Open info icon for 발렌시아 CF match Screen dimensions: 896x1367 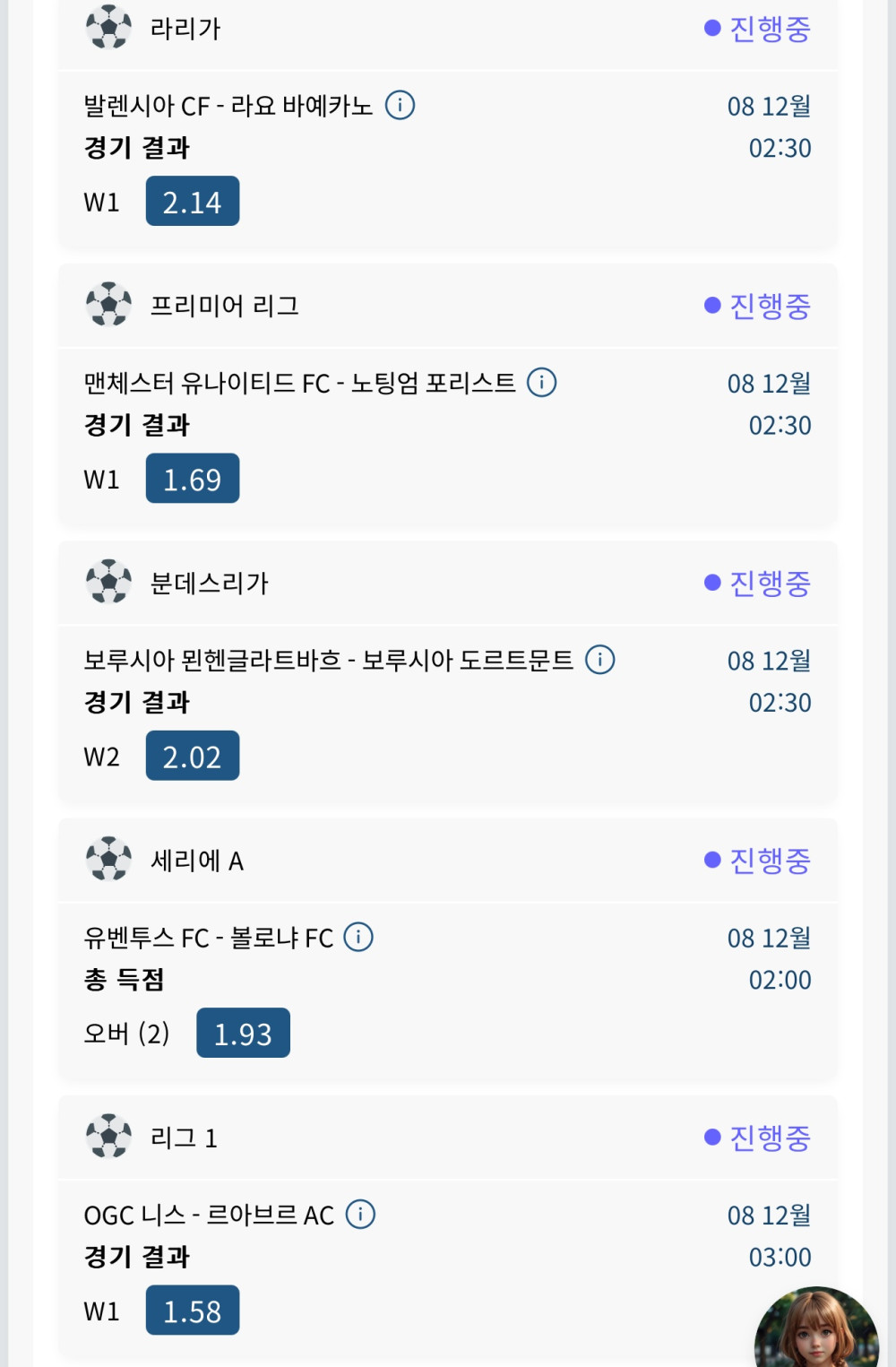point(400,106)
